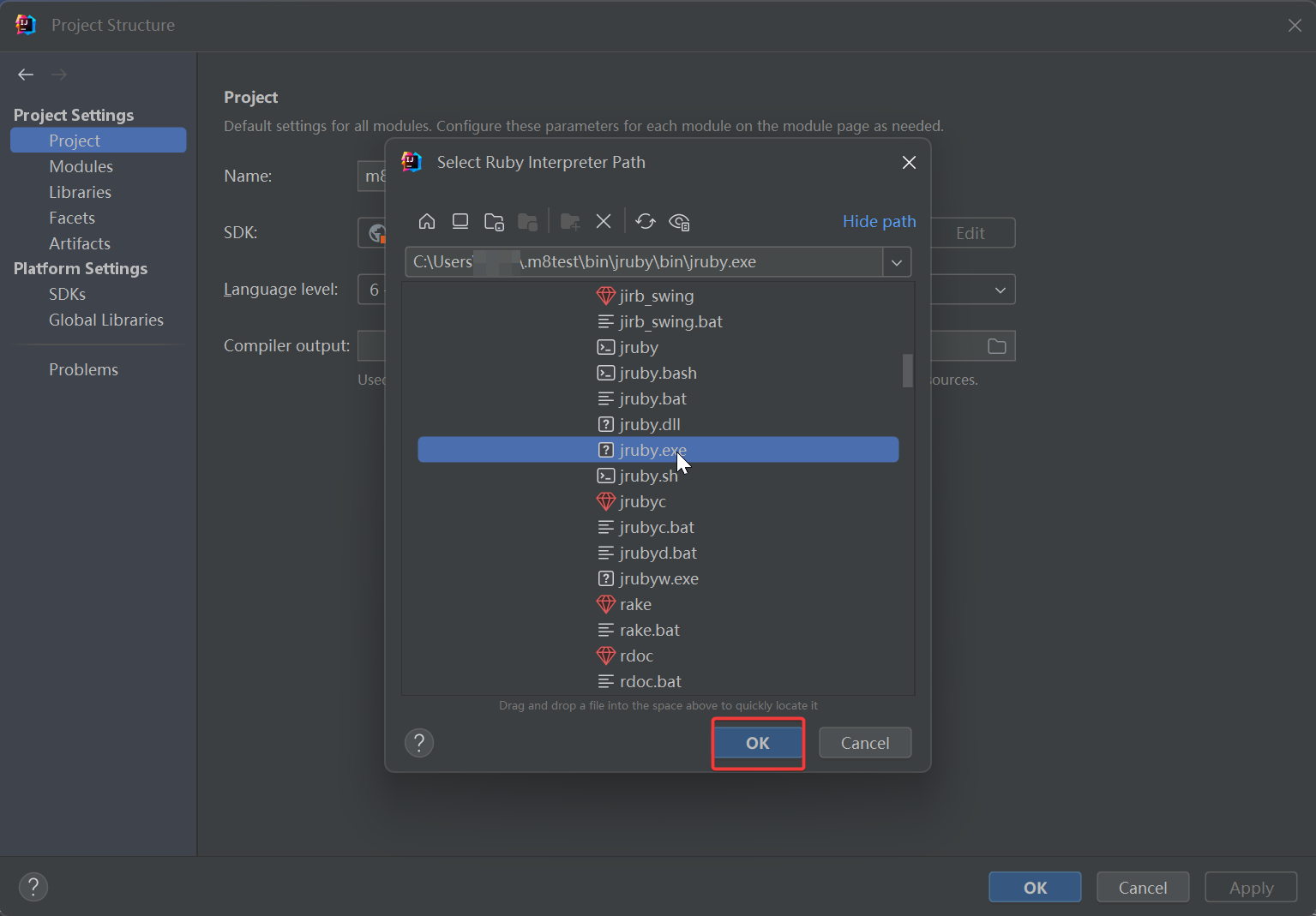Select jruby.bat in file list
Image resolution: width=1316 pixels, height=916 pixels.
pyautogui.click(x=652, y=398)
